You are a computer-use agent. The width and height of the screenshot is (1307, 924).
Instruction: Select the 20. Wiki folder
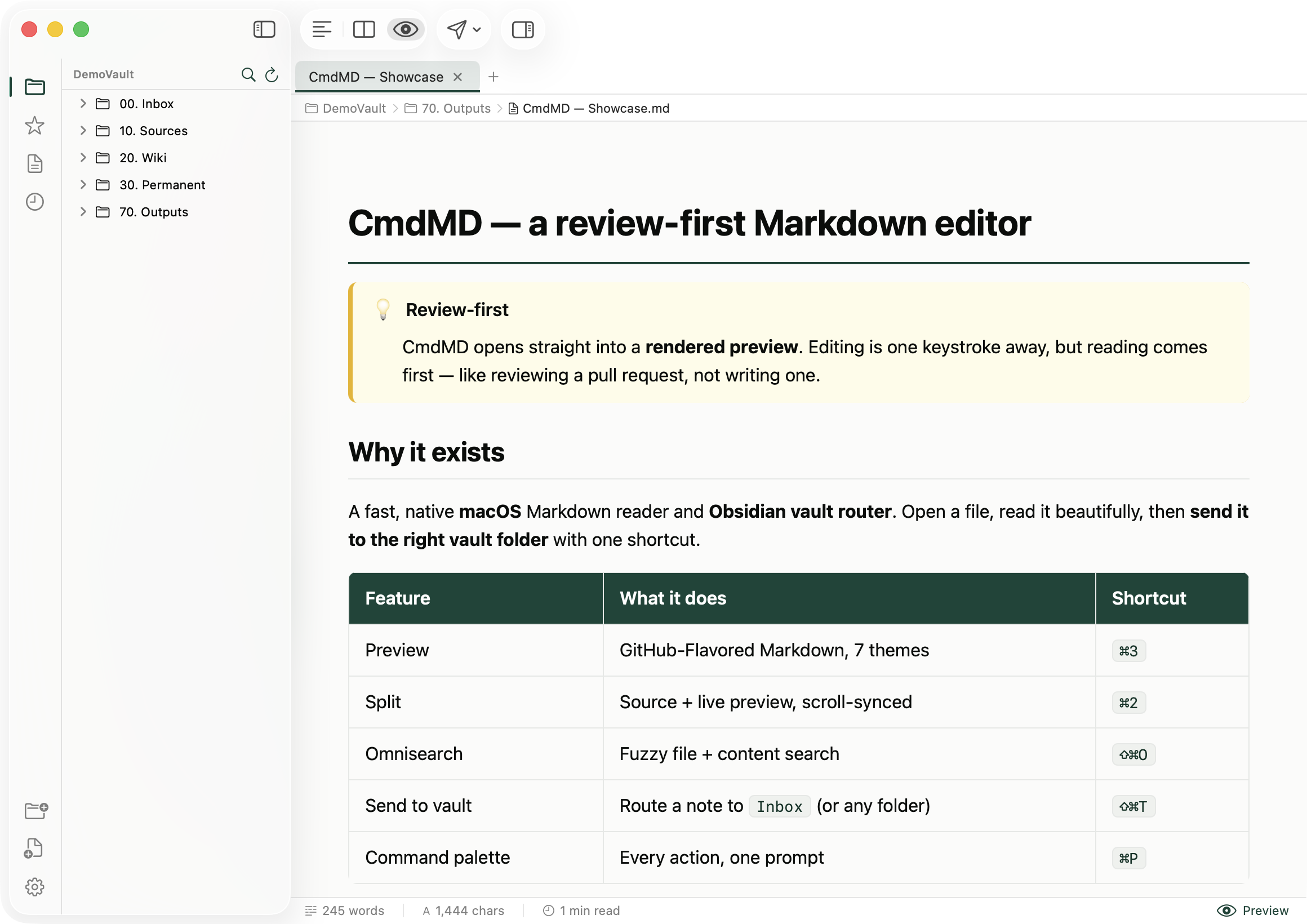(x=176, y=158)
